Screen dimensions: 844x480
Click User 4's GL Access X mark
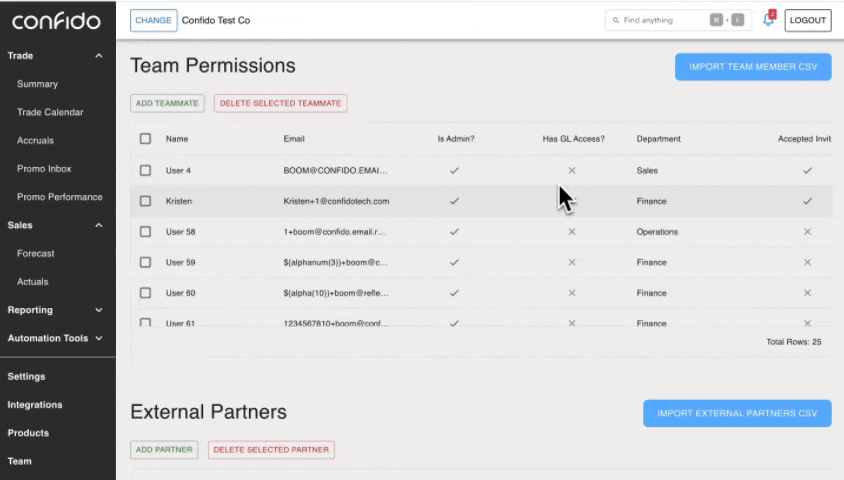pyautogui.click(x=572, y=171)
